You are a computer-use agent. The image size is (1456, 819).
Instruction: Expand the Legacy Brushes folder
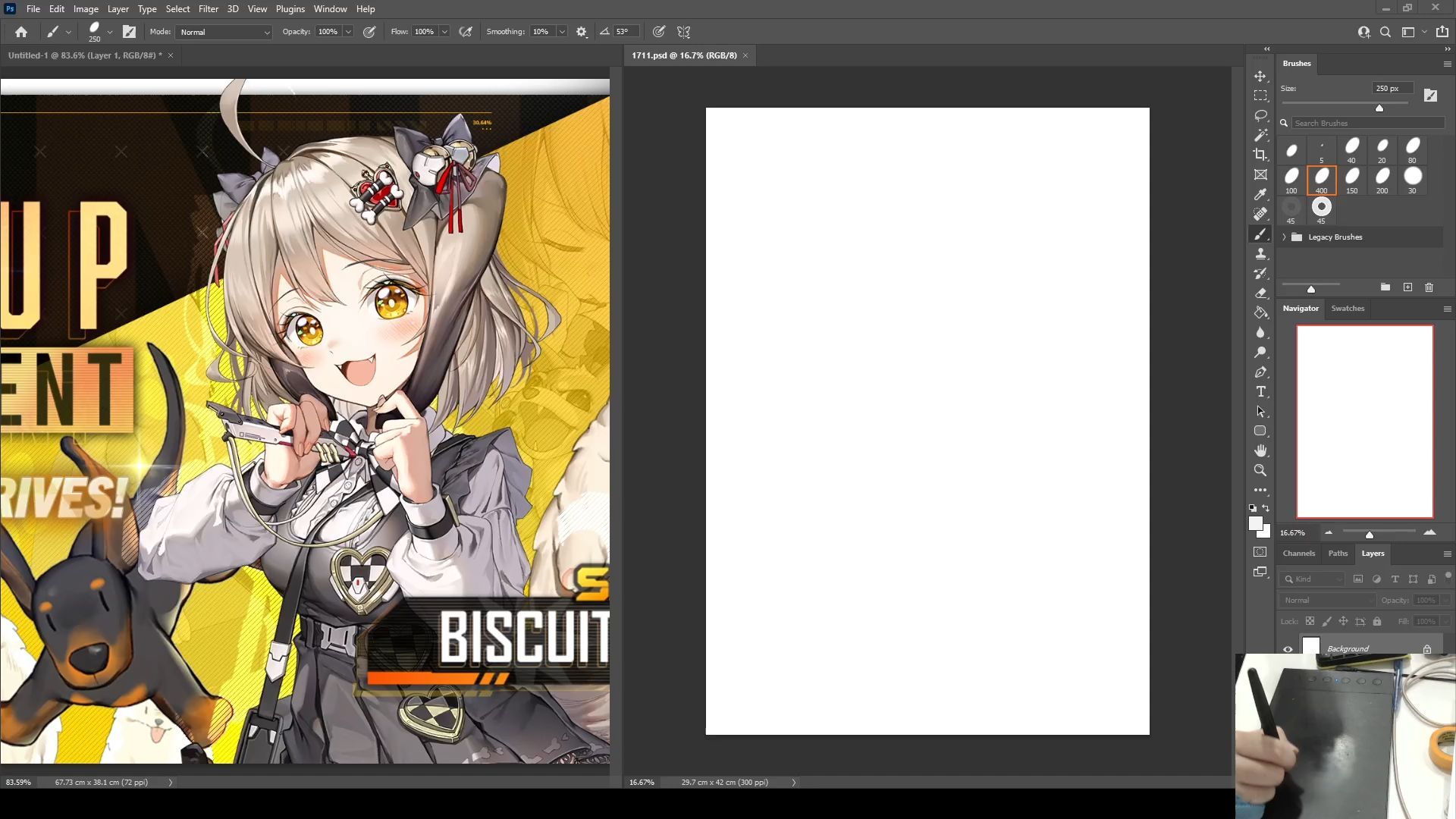(1284, 237)
